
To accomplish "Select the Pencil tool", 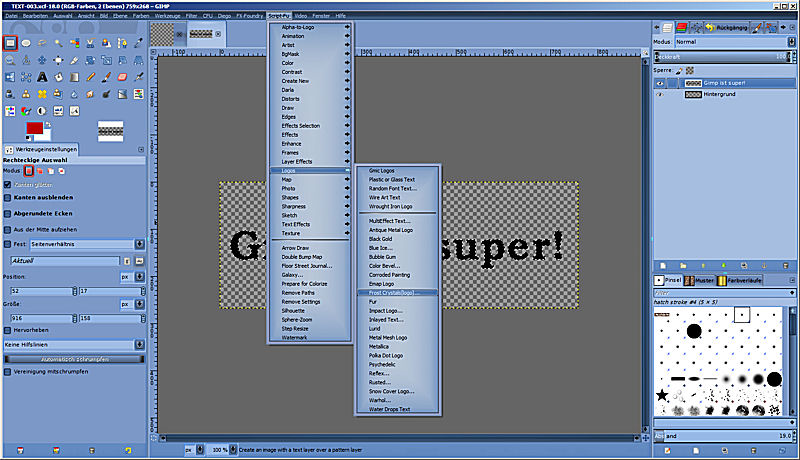I will (x=90, y=77).
